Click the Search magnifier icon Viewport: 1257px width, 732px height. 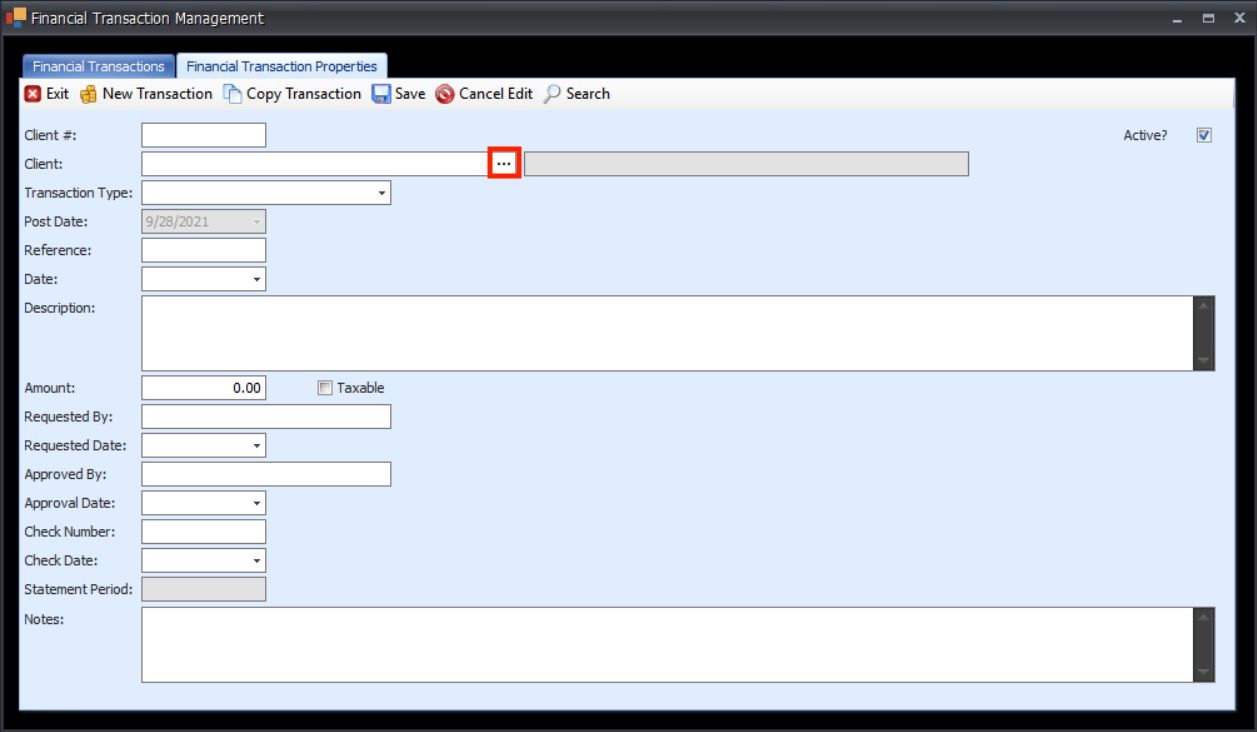click(x=552, y=94)
